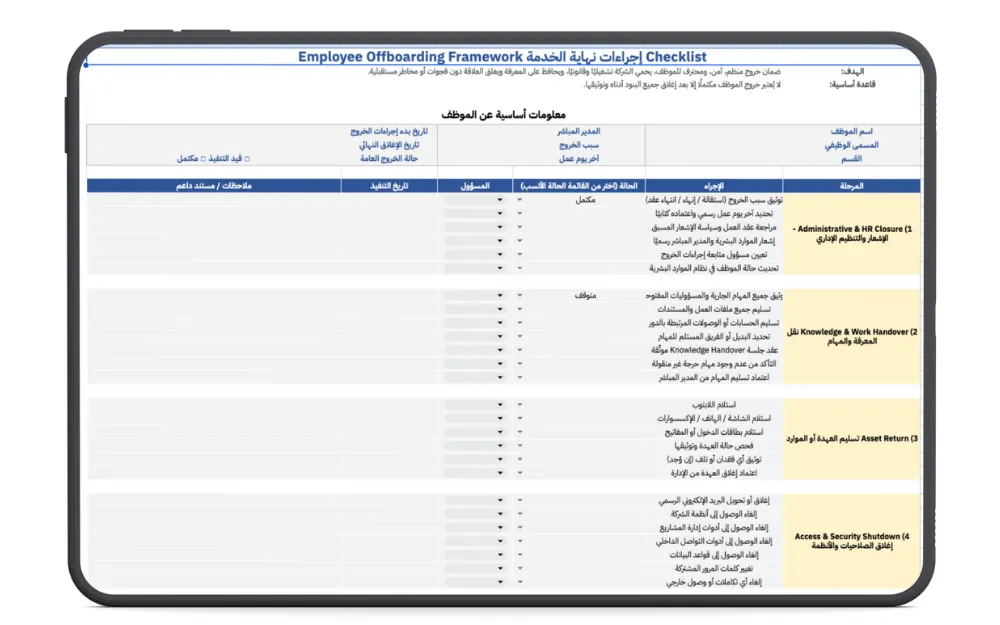Select the استلام بطاقات الدخول أو المفاتيح cell
Viewport: 1000px width, 625px height.
click(714, 432)
